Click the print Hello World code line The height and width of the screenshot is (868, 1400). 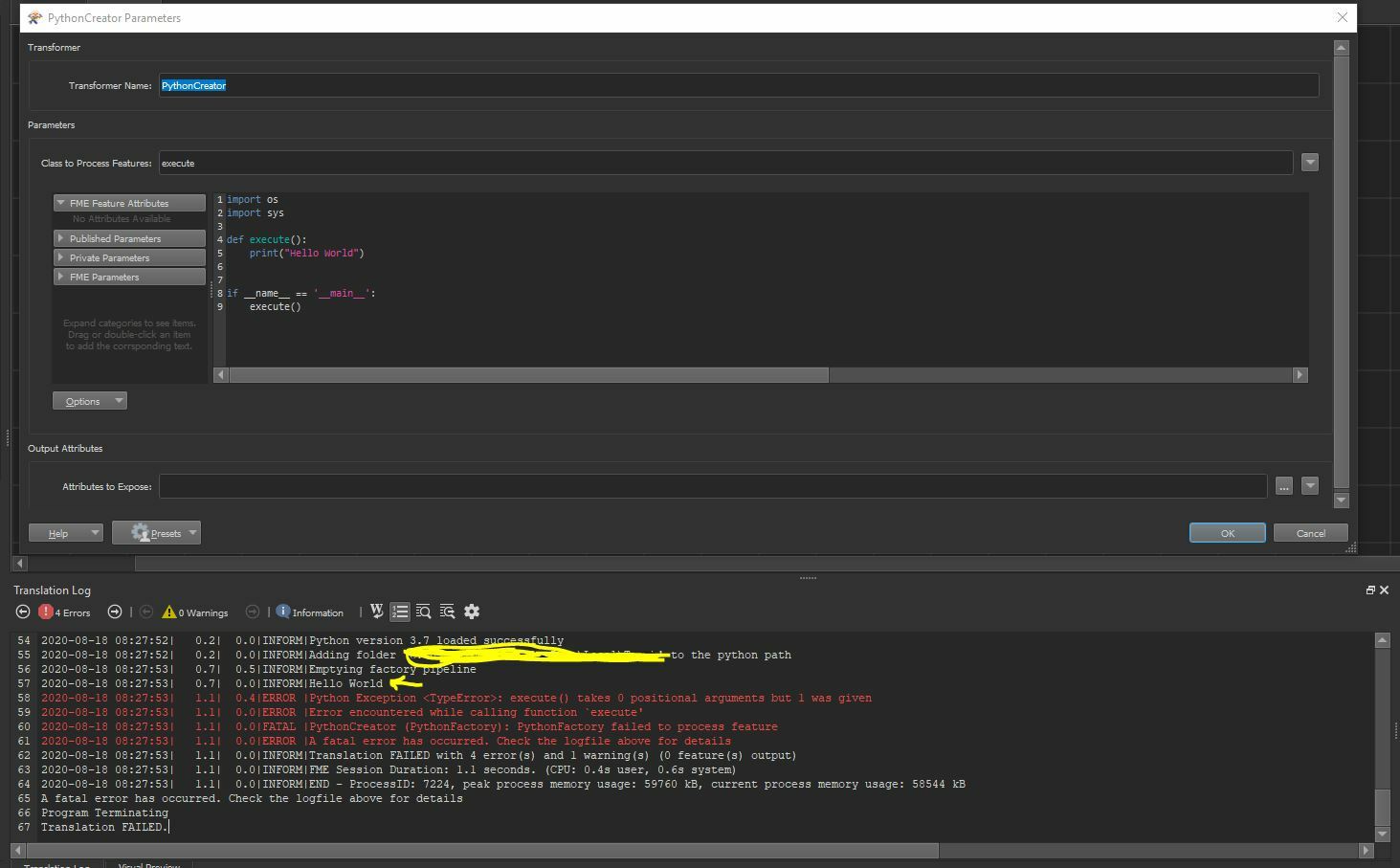point(307,253)
